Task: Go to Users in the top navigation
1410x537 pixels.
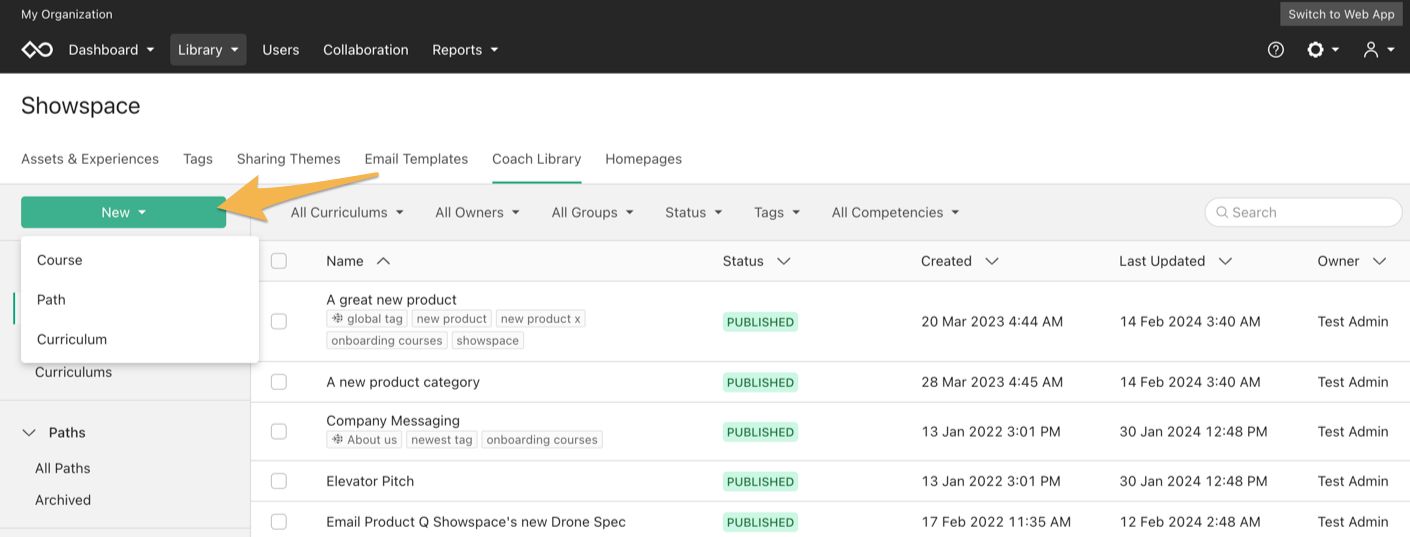Action: coord(281,49)
